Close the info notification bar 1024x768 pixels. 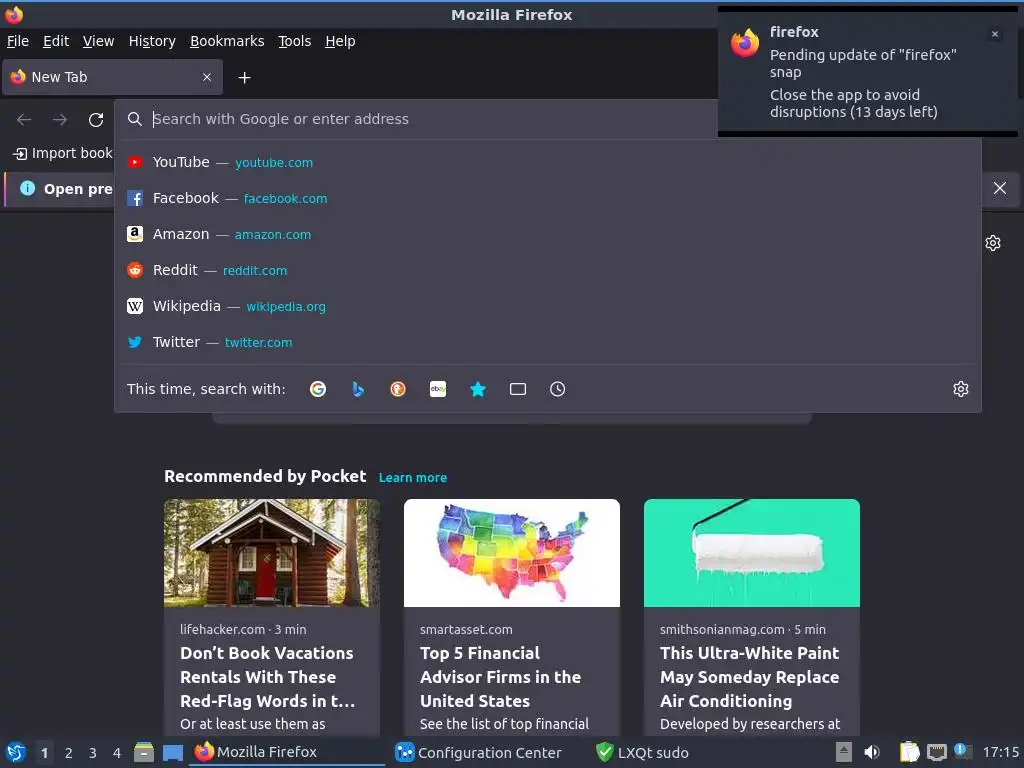(1000, 188)
